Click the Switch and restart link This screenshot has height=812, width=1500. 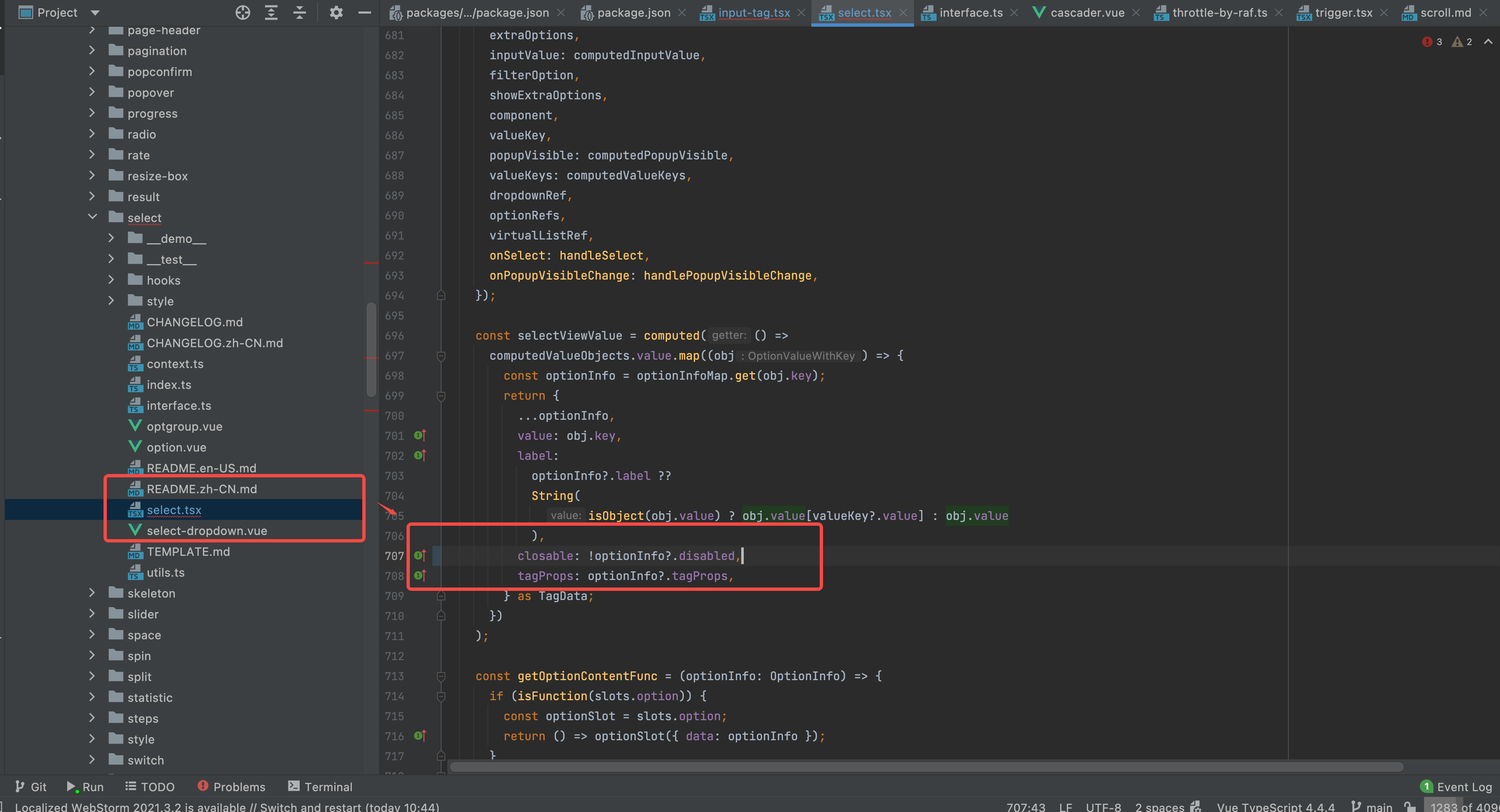coord(308,807)
